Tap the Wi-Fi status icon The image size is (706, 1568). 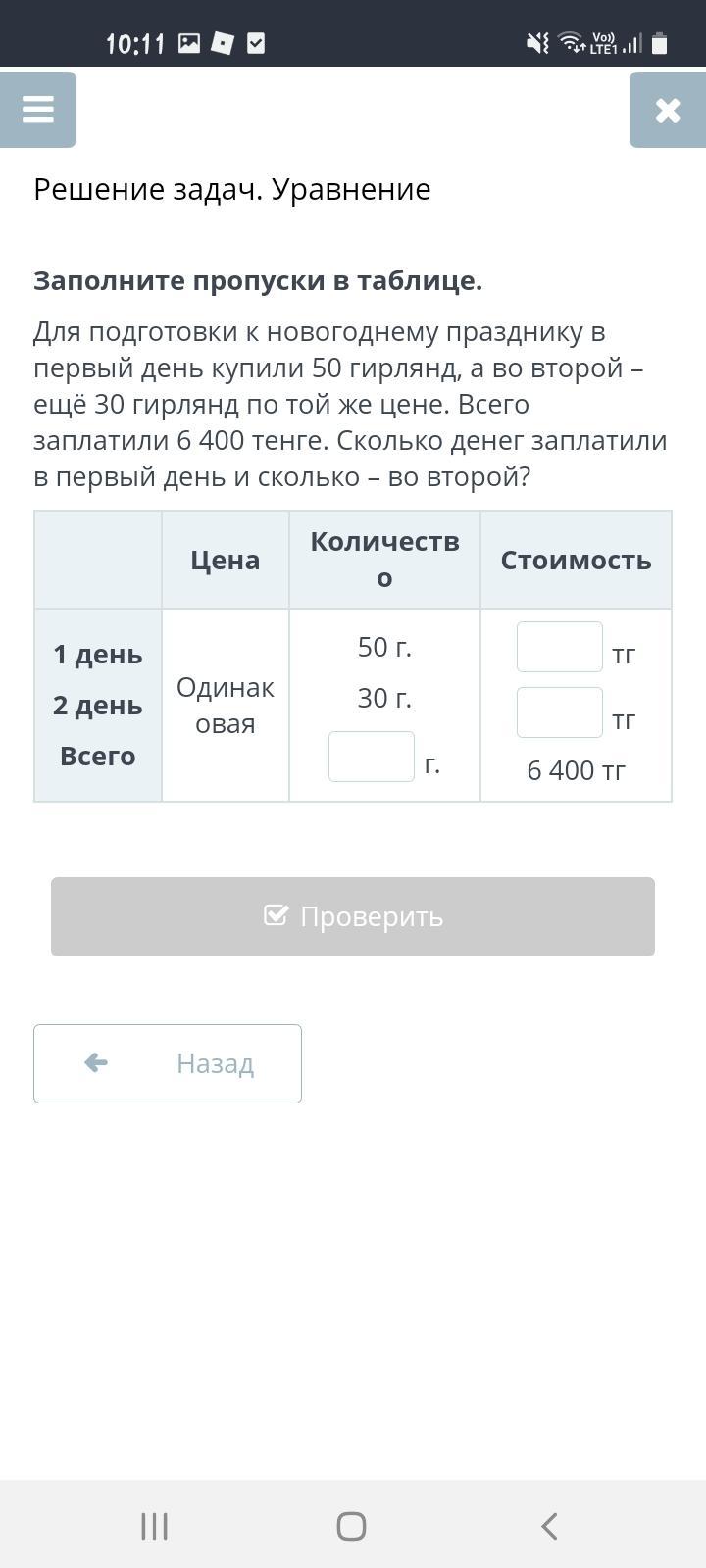(571, 42)
